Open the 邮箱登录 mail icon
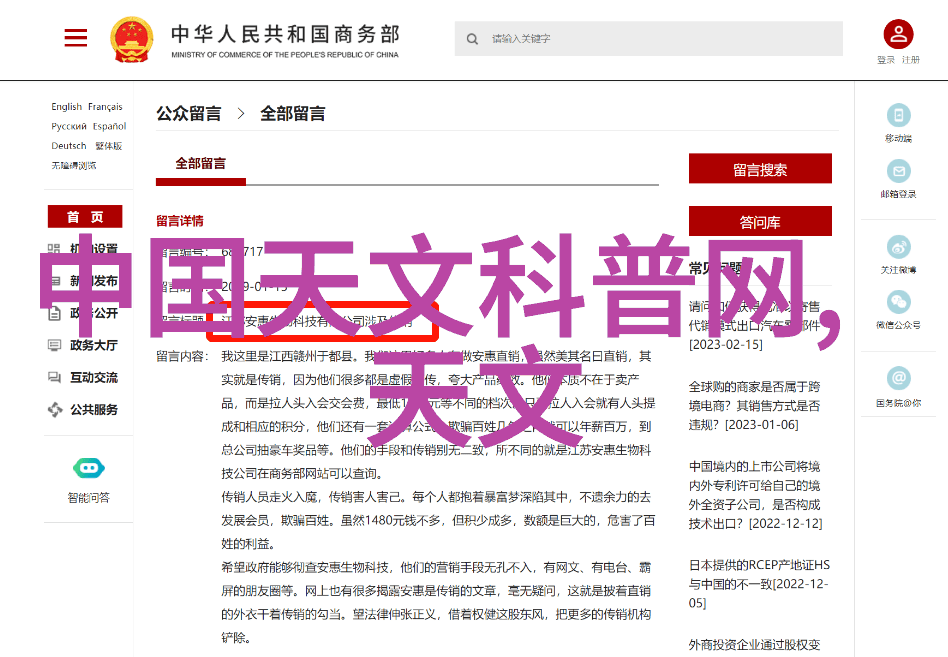 (898, 171)
